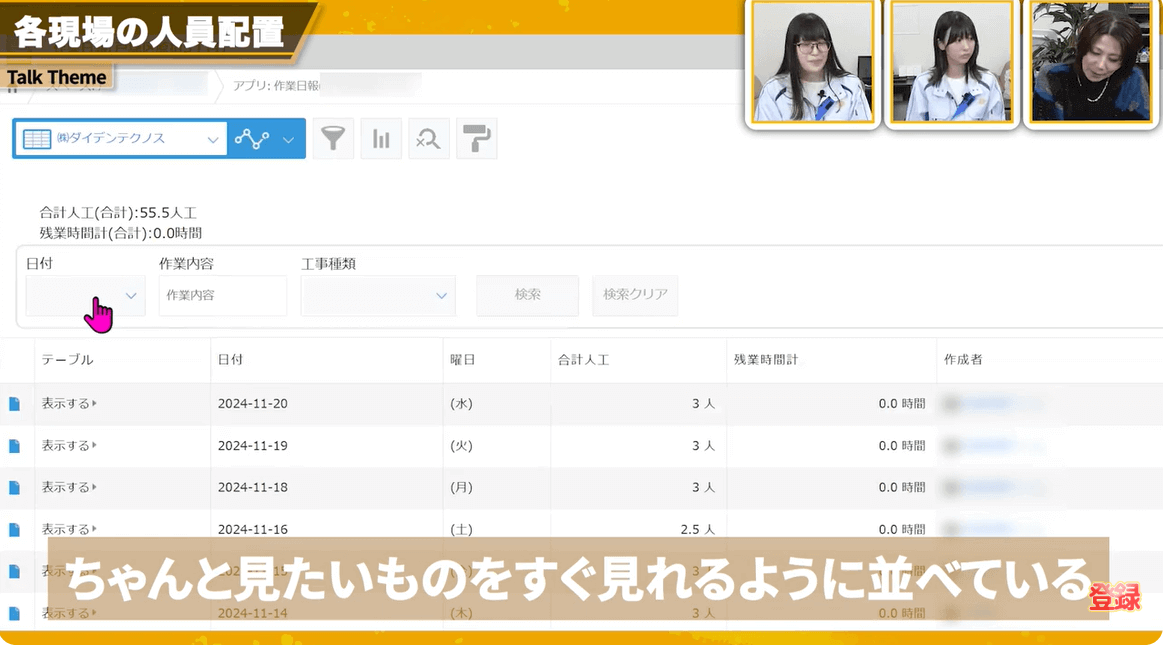Open record detail icon for 2024-11-18
Screen dimensions: 1166x646
14,488
